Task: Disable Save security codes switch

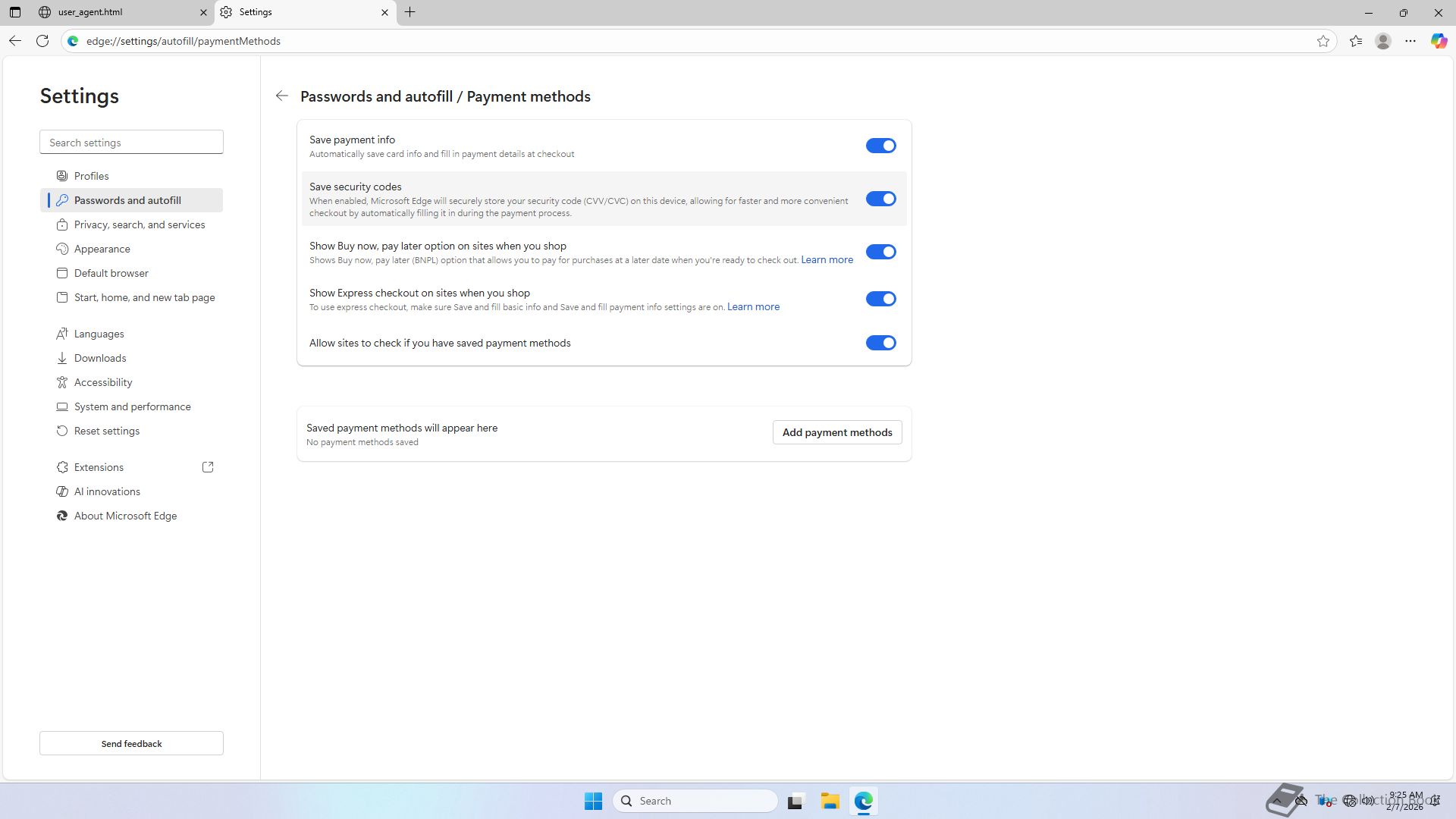Action: click(880, 199)
